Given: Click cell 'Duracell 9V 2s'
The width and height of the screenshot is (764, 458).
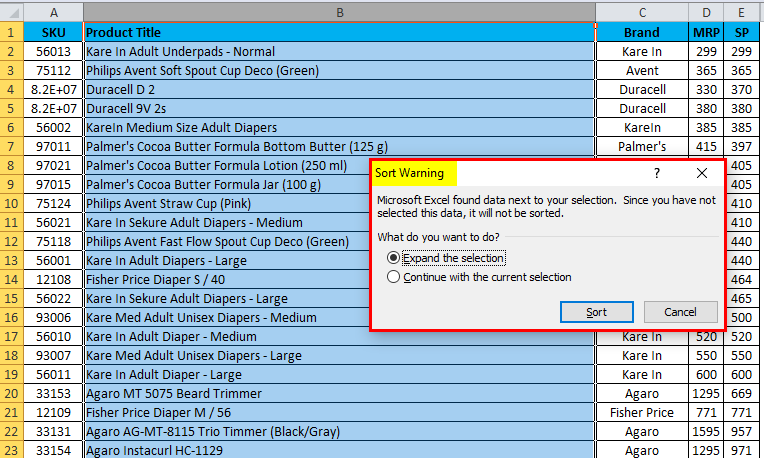Looking at the screenshot, I should 340,108.
